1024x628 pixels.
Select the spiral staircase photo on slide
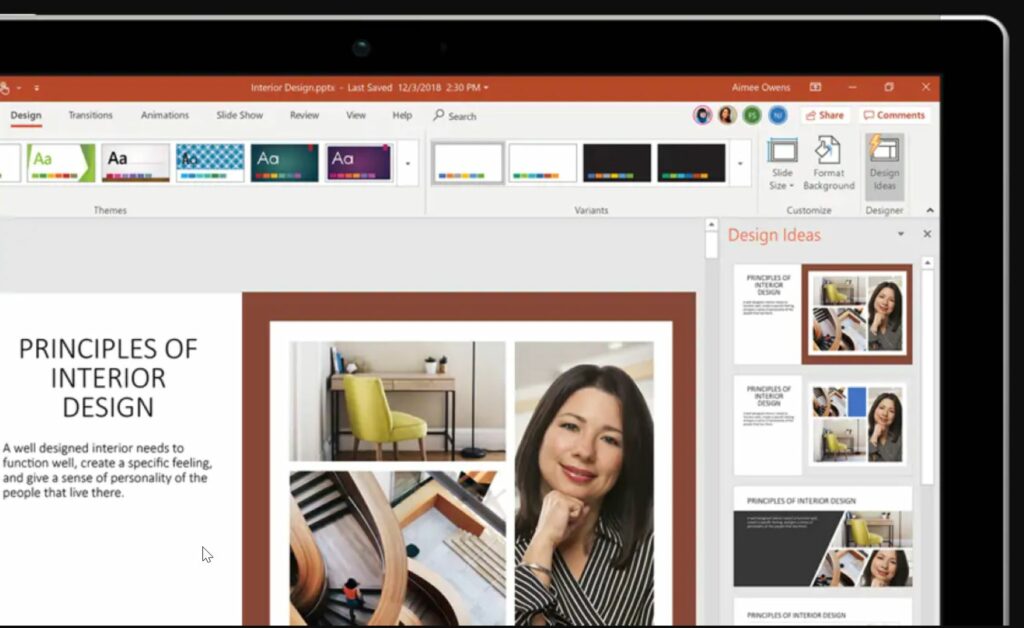pos(398,548)
